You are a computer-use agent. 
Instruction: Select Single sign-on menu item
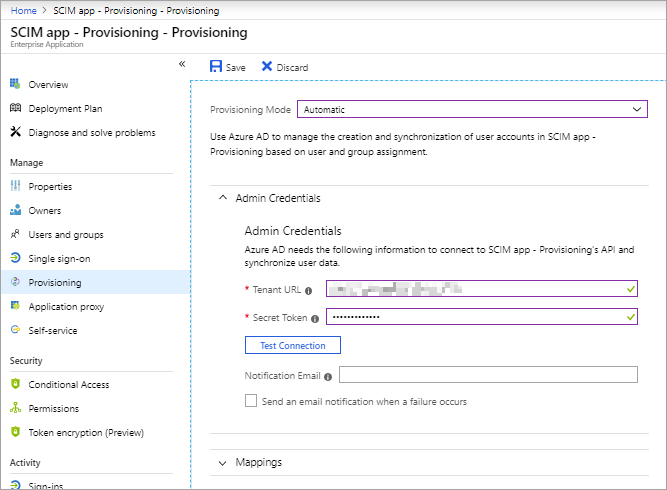[59, 259]
